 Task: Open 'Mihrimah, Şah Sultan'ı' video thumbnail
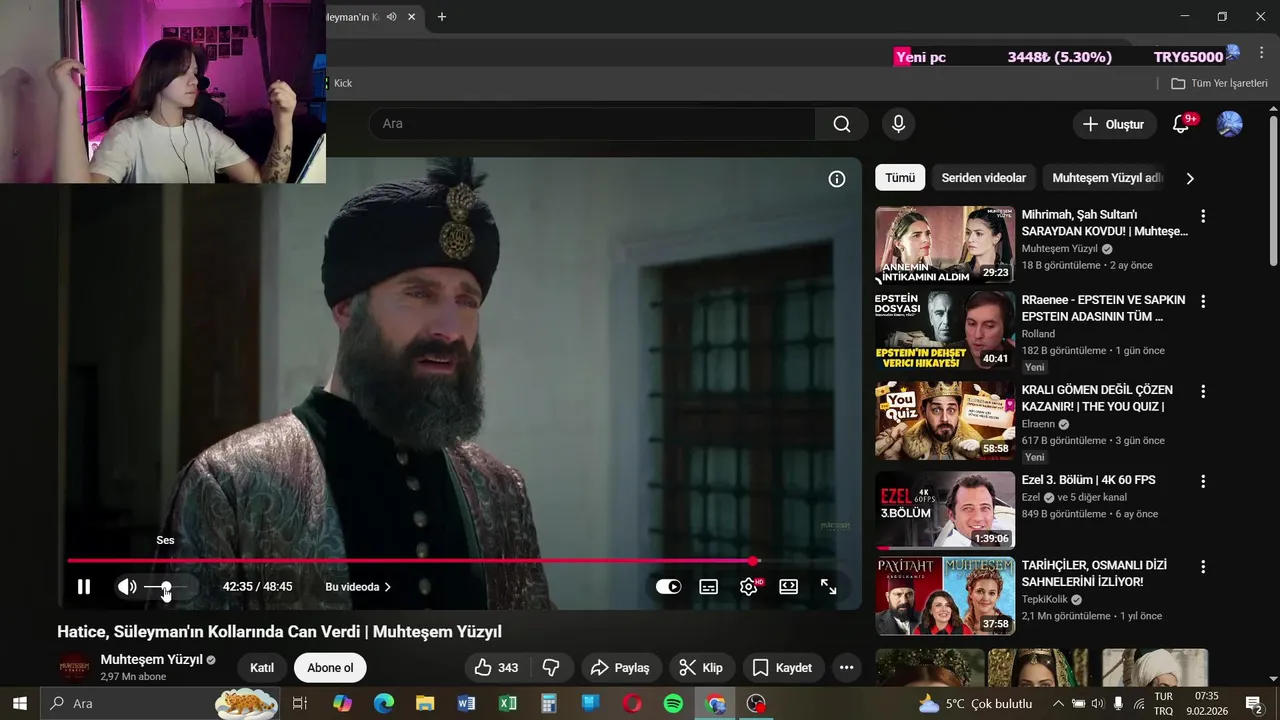[945, 245]
